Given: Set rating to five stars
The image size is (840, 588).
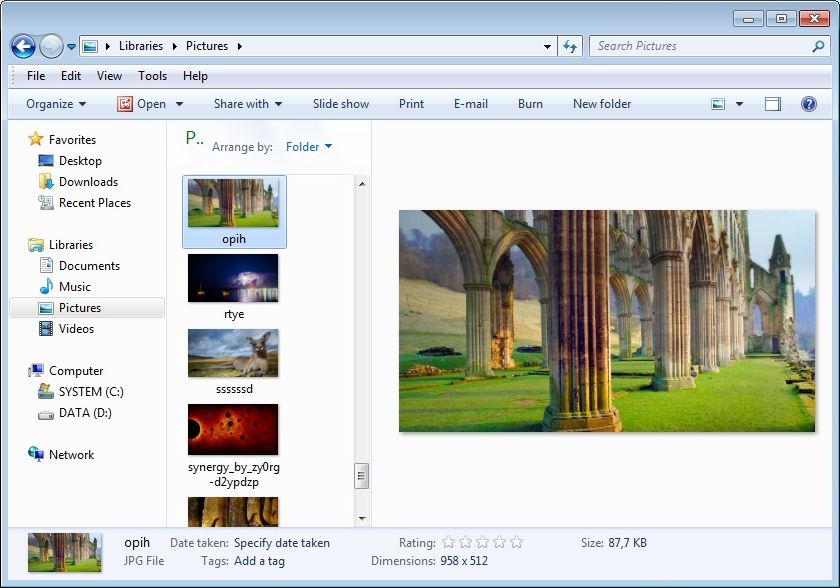Looking at the screenshot, I should [x=516, y=543].
